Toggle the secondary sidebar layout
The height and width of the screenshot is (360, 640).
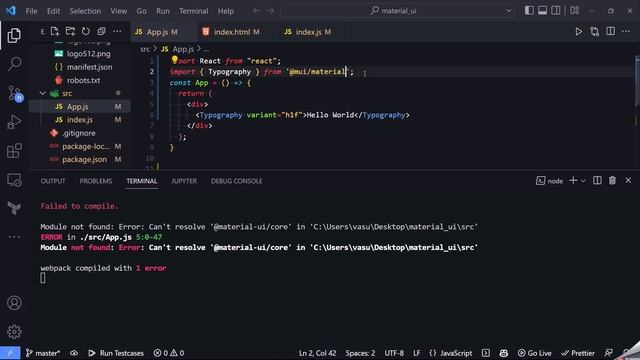click(x=556, y=11)
